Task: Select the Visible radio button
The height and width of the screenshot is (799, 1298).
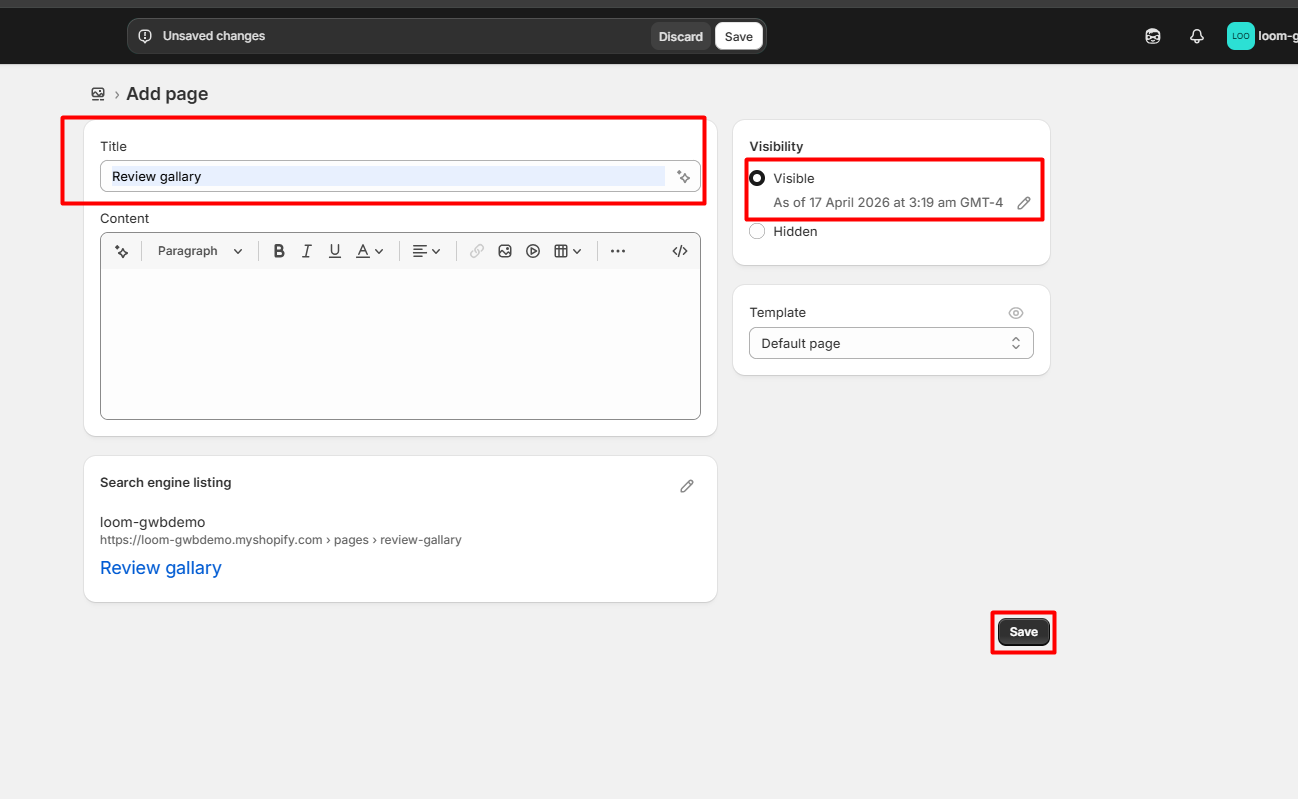Action: click(x=757, y=178)
